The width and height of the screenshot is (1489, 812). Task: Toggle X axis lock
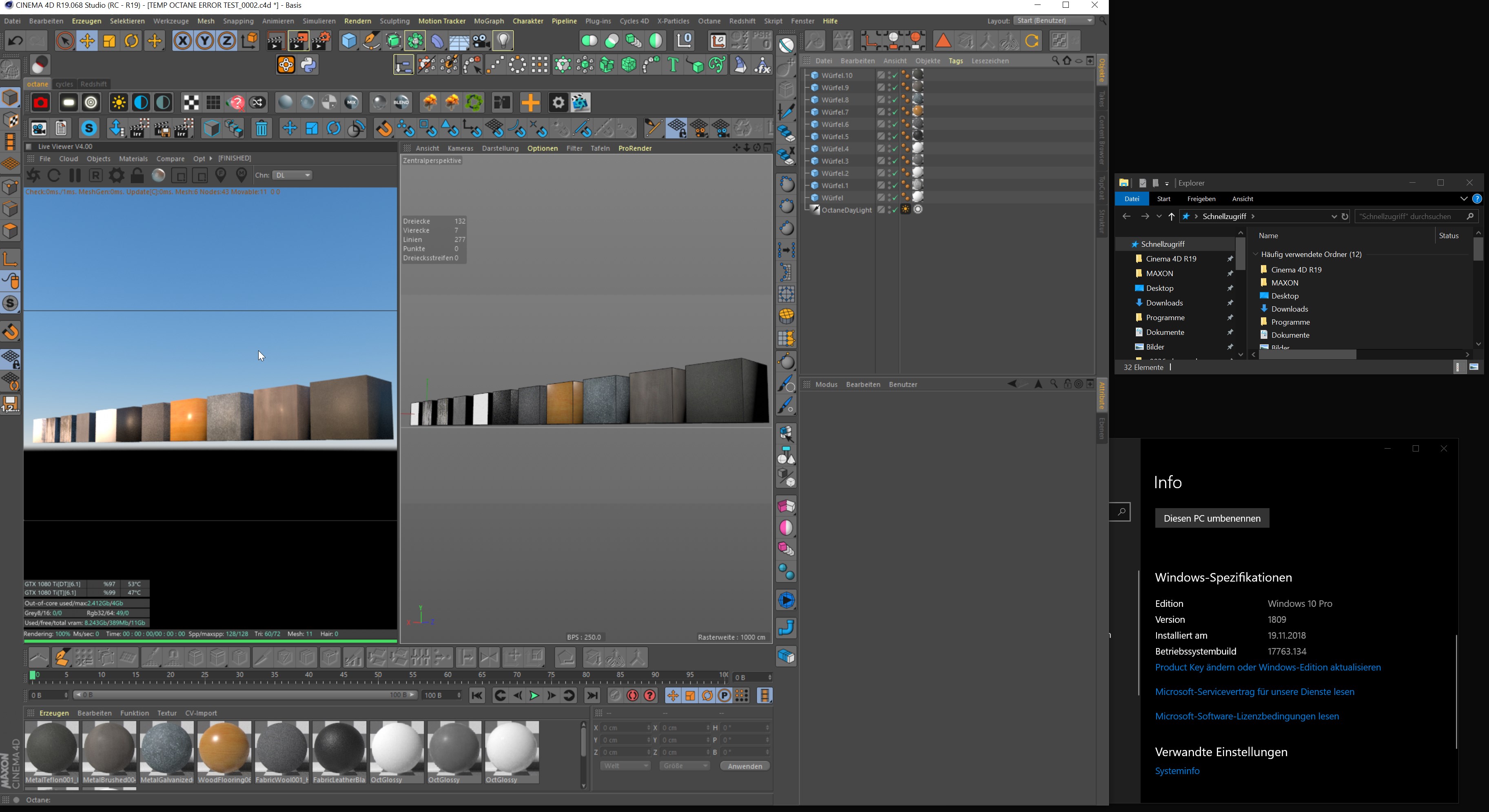coord(183,41)
